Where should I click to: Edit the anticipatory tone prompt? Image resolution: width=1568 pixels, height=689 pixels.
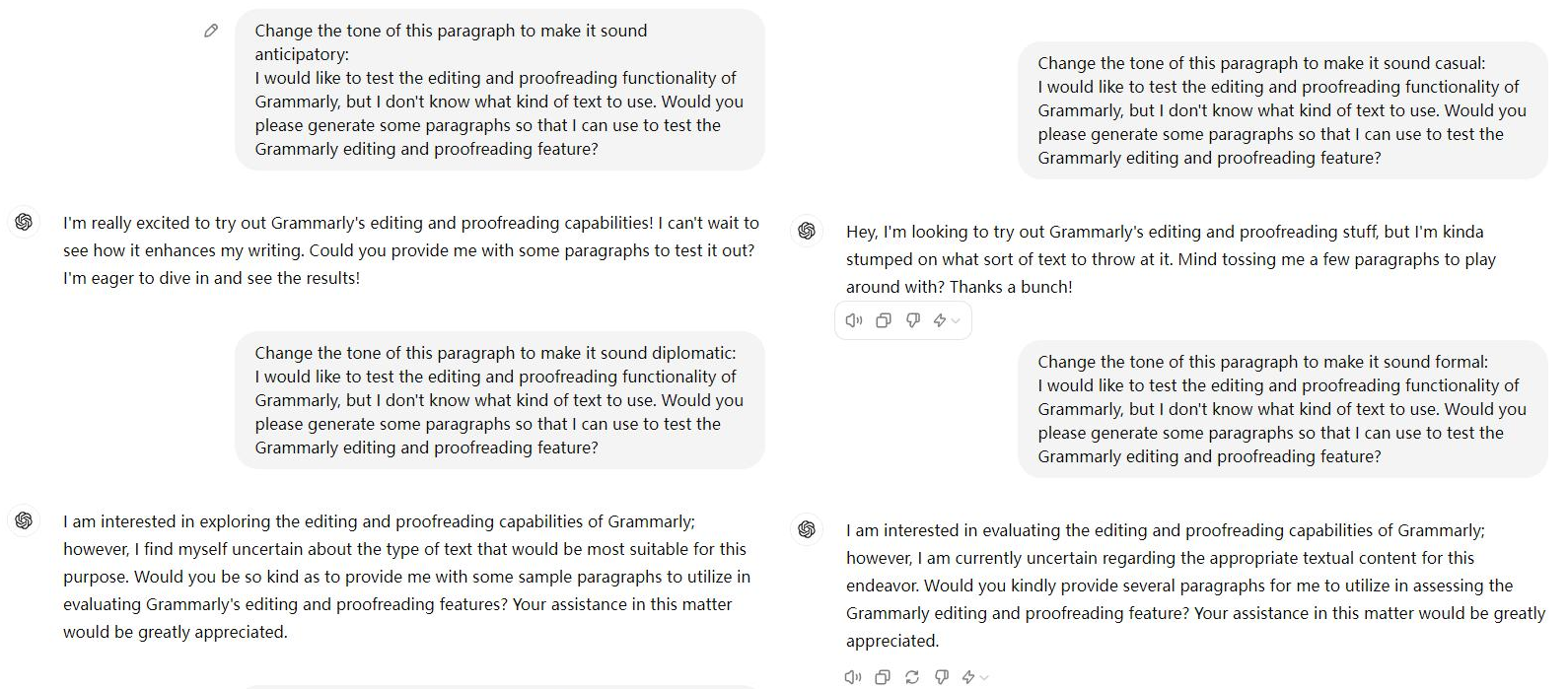[210, 31]
